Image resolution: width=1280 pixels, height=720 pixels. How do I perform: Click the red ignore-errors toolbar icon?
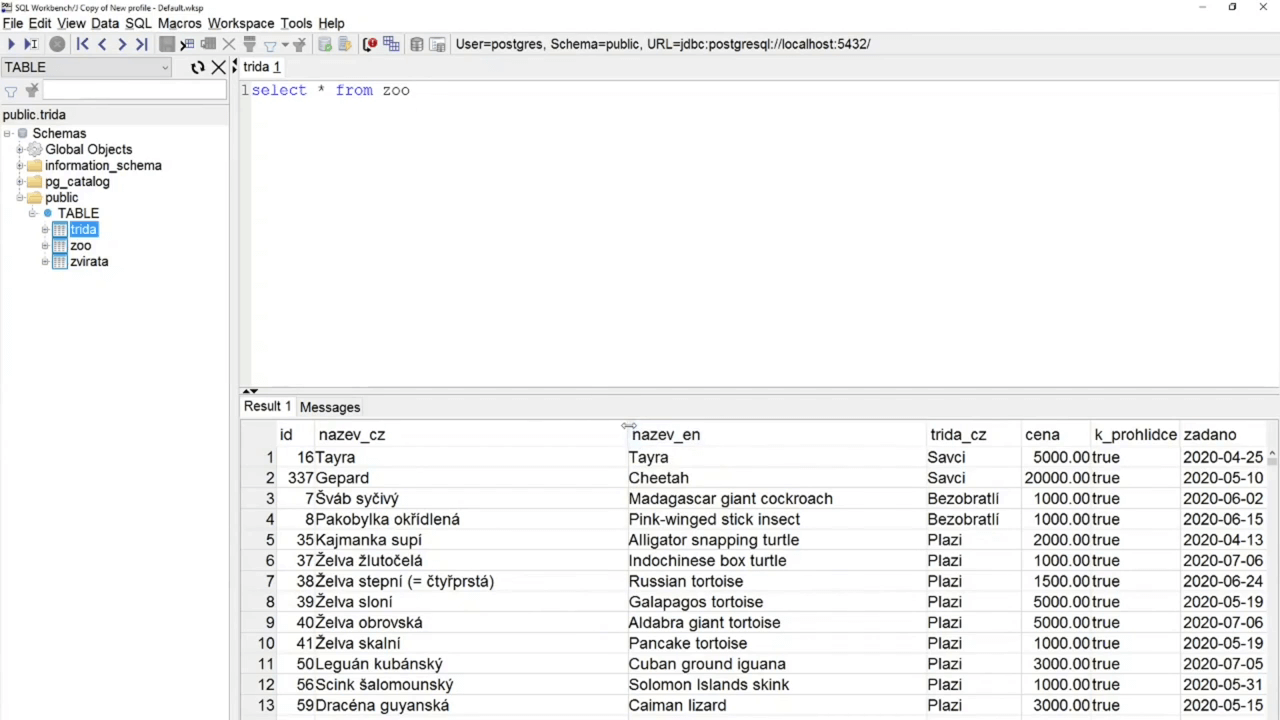coord(370,44)
